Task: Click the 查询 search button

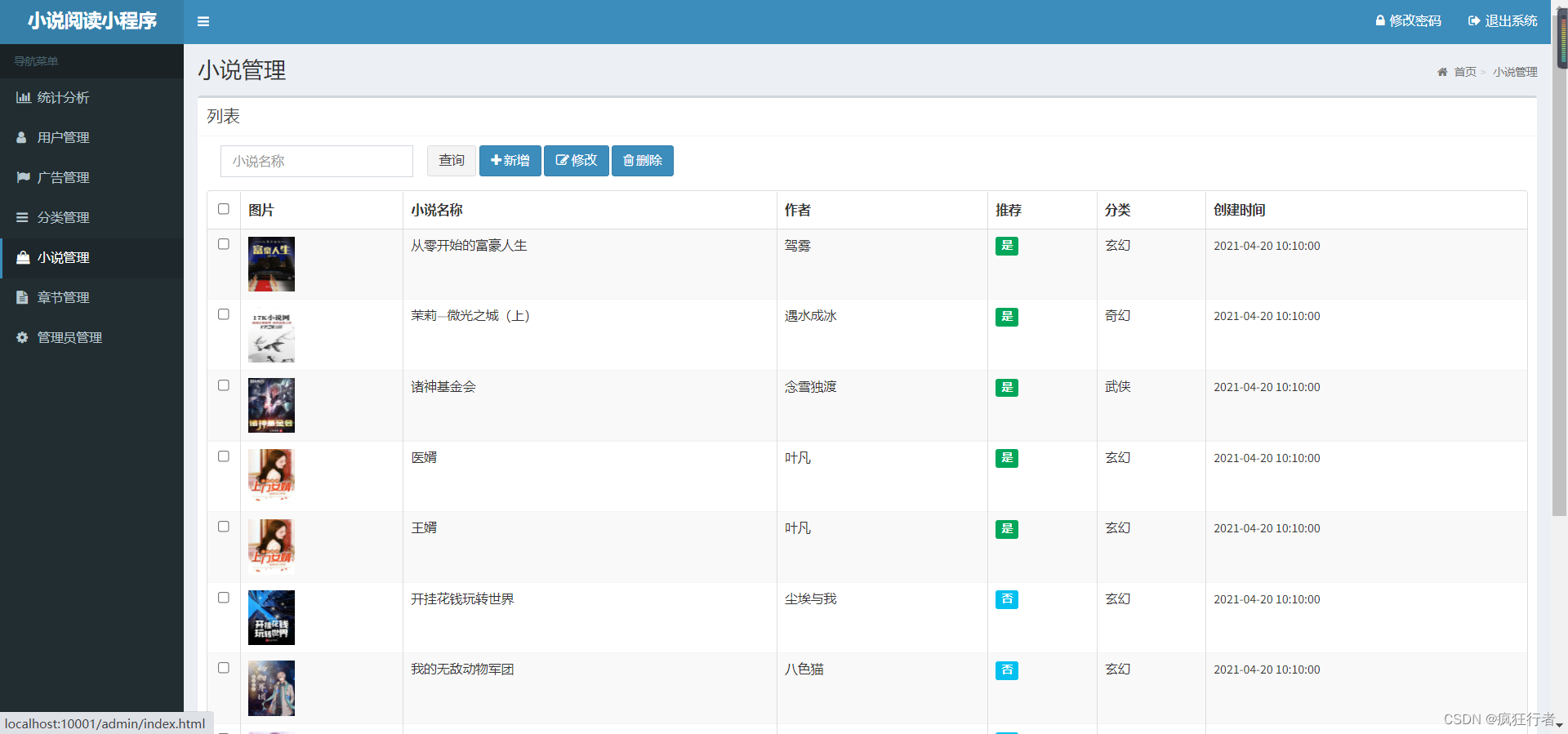Action: 452,161
